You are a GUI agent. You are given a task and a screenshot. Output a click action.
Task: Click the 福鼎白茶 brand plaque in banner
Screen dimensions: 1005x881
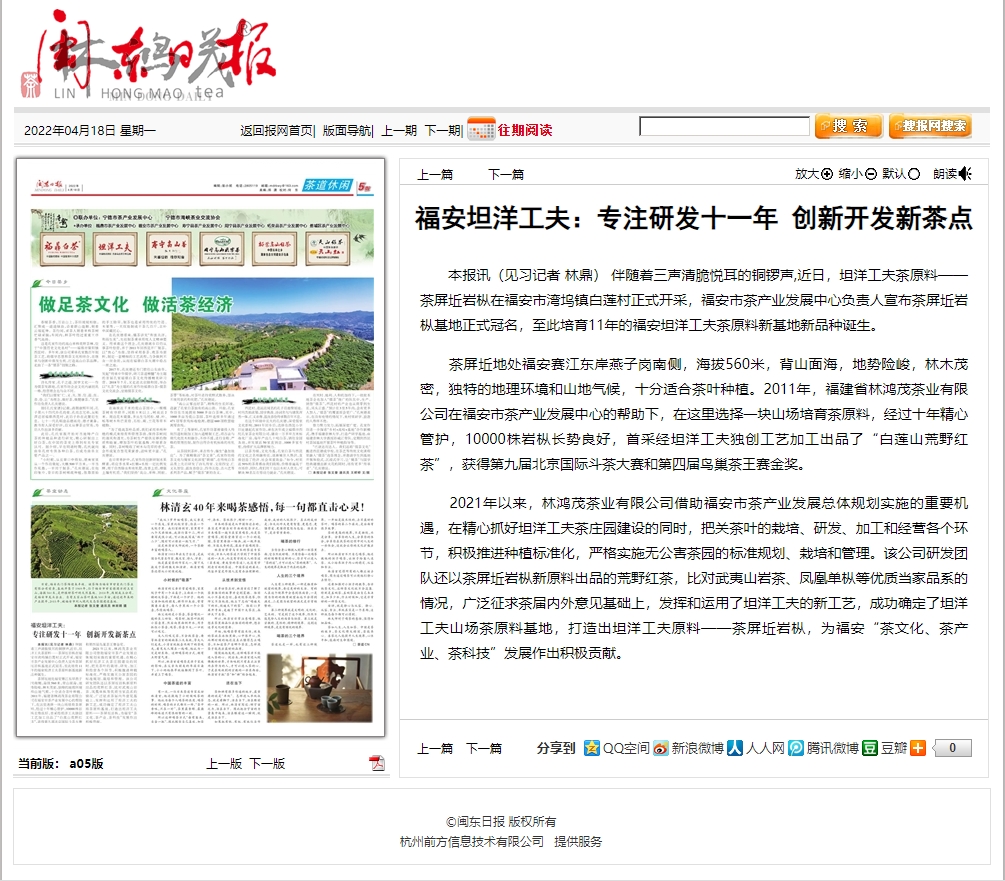(x=62, y=249)
